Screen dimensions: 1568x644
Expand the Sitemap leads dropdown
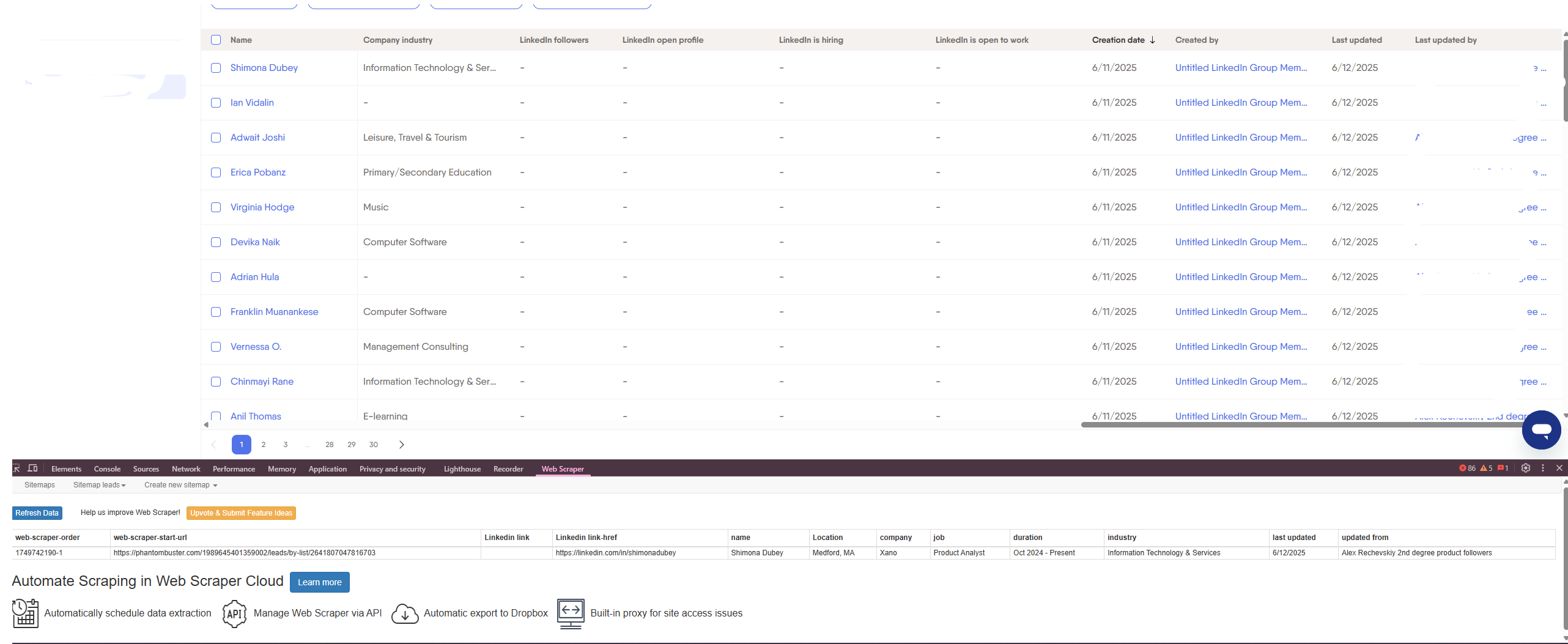(x=99, y=485)
